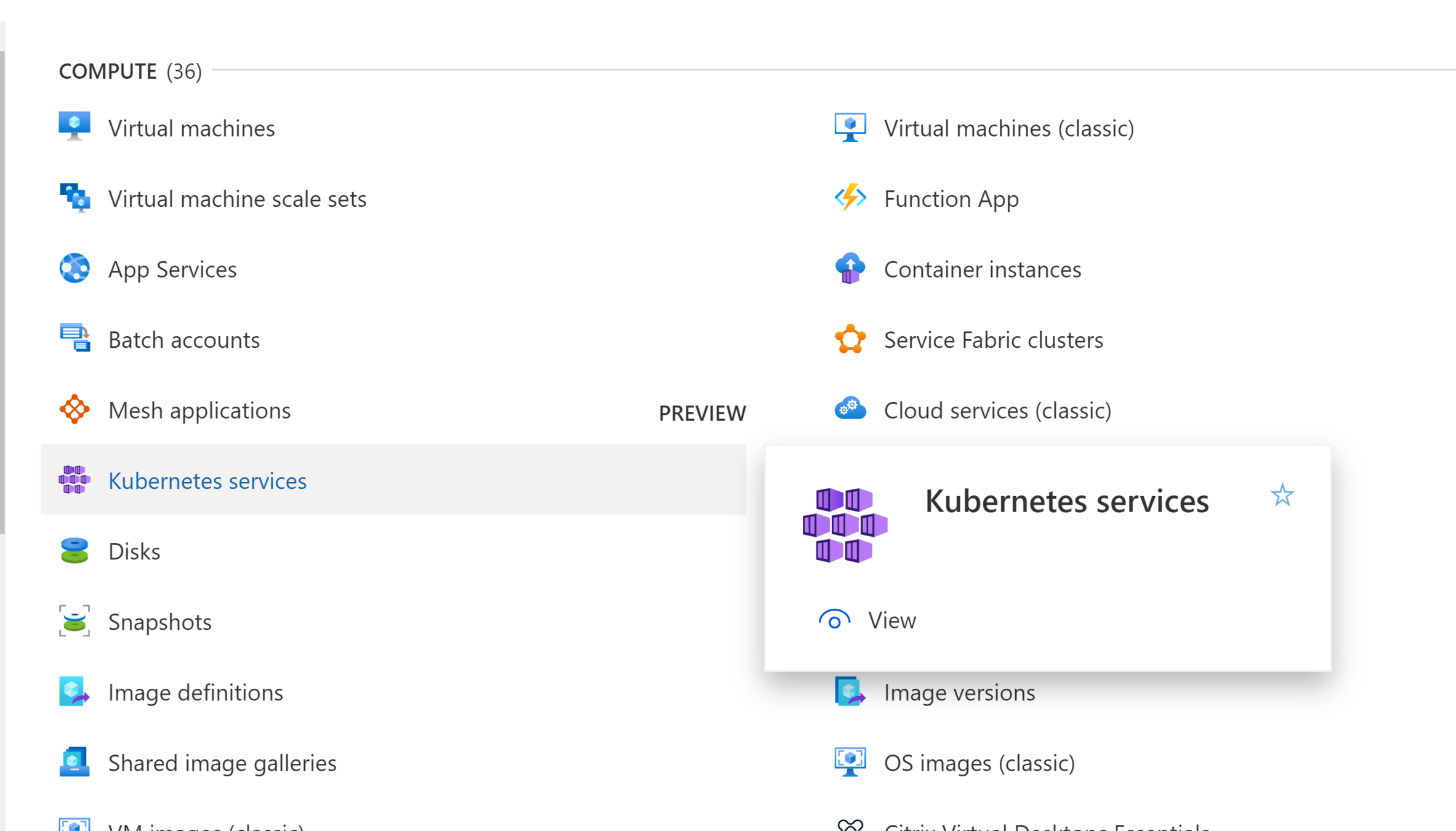The image size is (1456, 831).
Task: Click the Container instances cloud icon
Action: [x=850, y=268]
